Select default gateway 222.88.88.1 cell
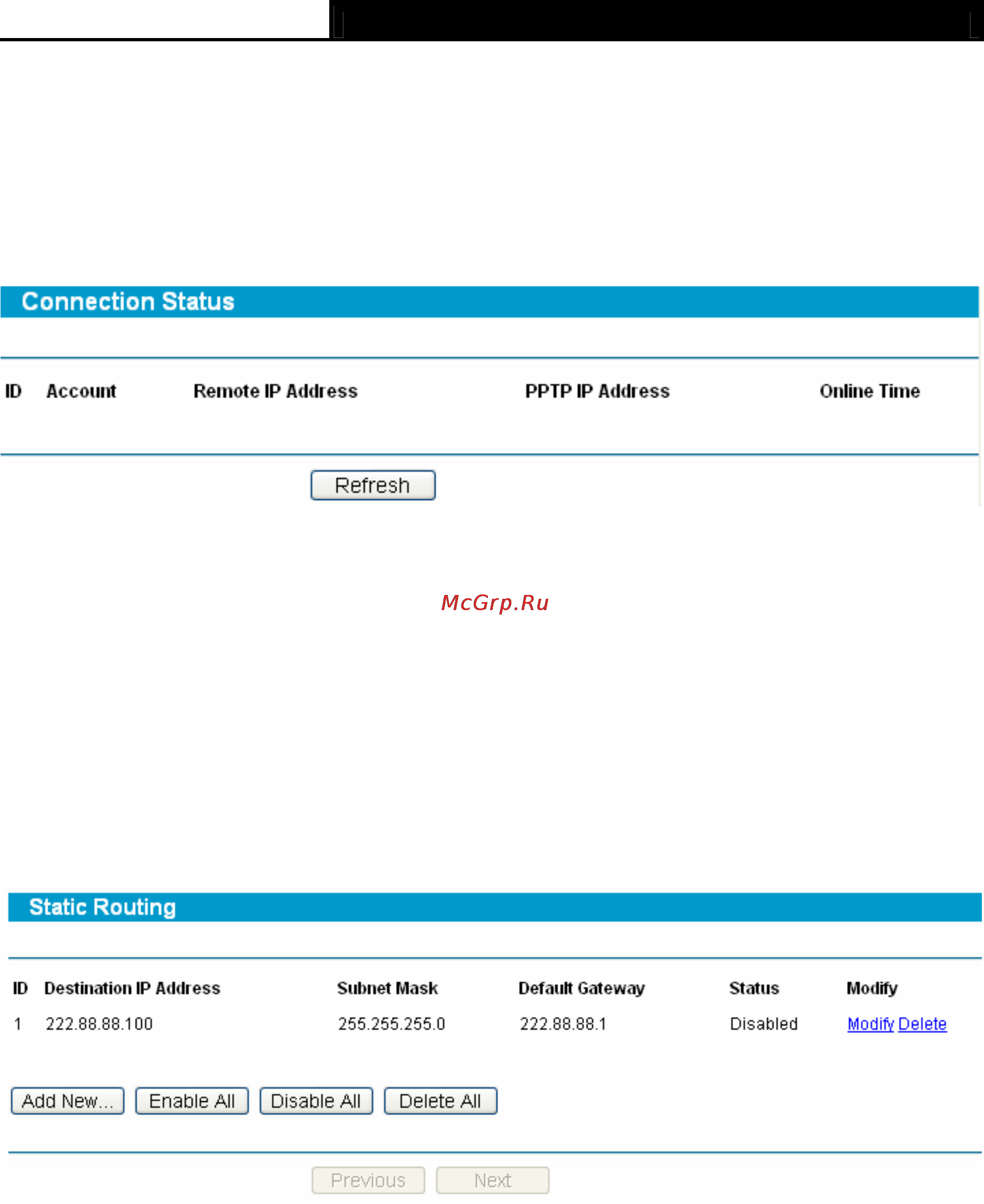This screenshot has height=1204, width=984. [x=563, y=1024]
